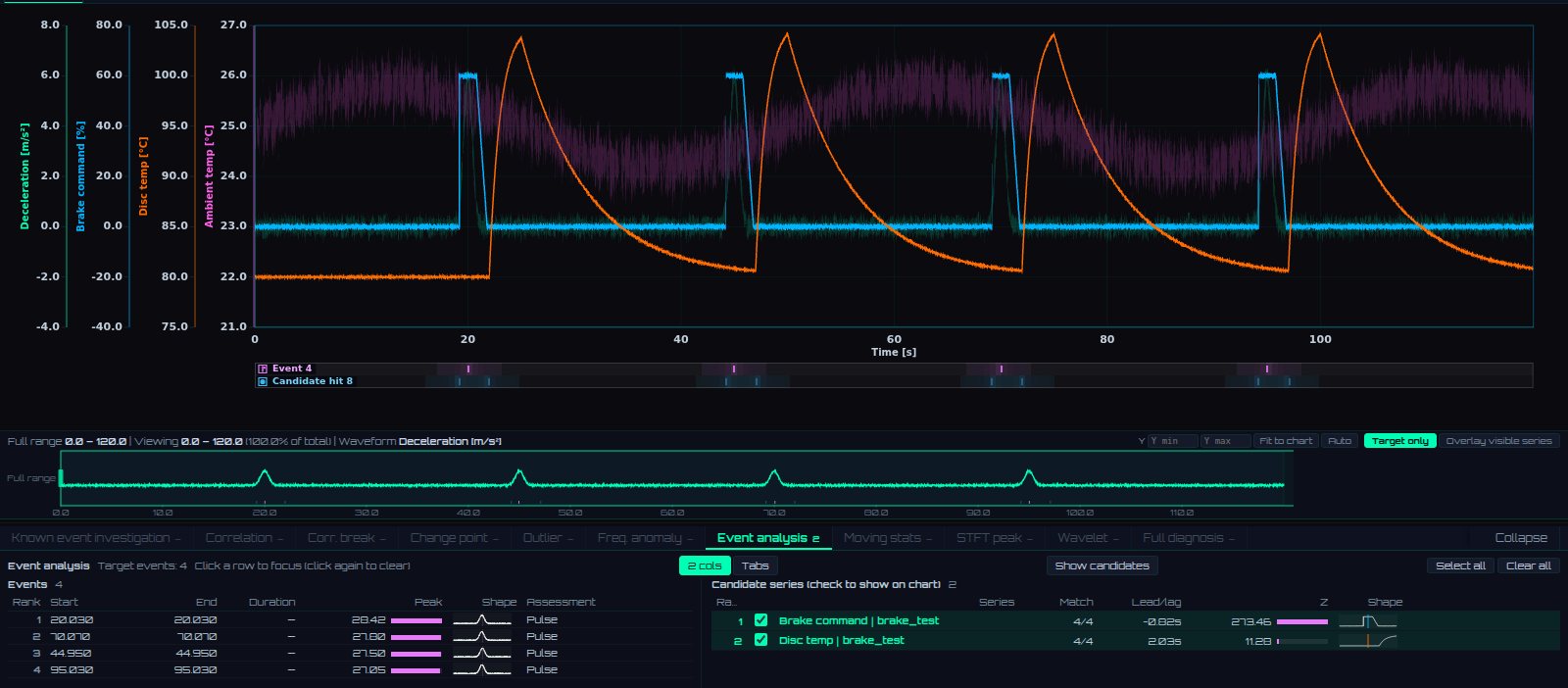Open the Moving stats tab

888,538
